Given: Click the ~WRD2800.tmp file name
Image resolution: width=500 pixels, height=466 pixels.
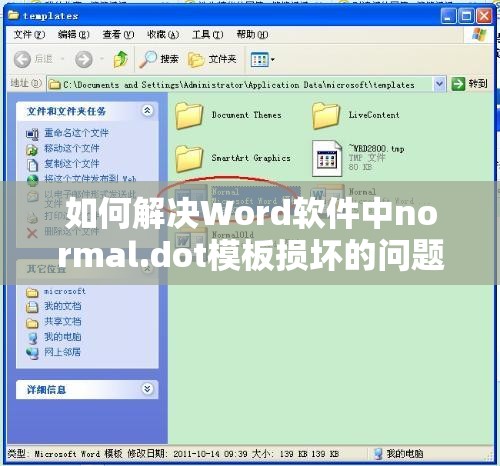Looking at the screenshot, I should click(x=377, y=148).
